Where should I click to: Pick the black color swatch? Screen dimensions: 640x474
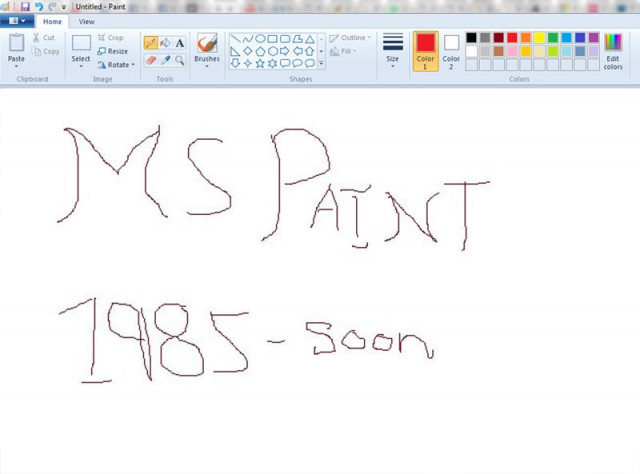click(471, 38)
